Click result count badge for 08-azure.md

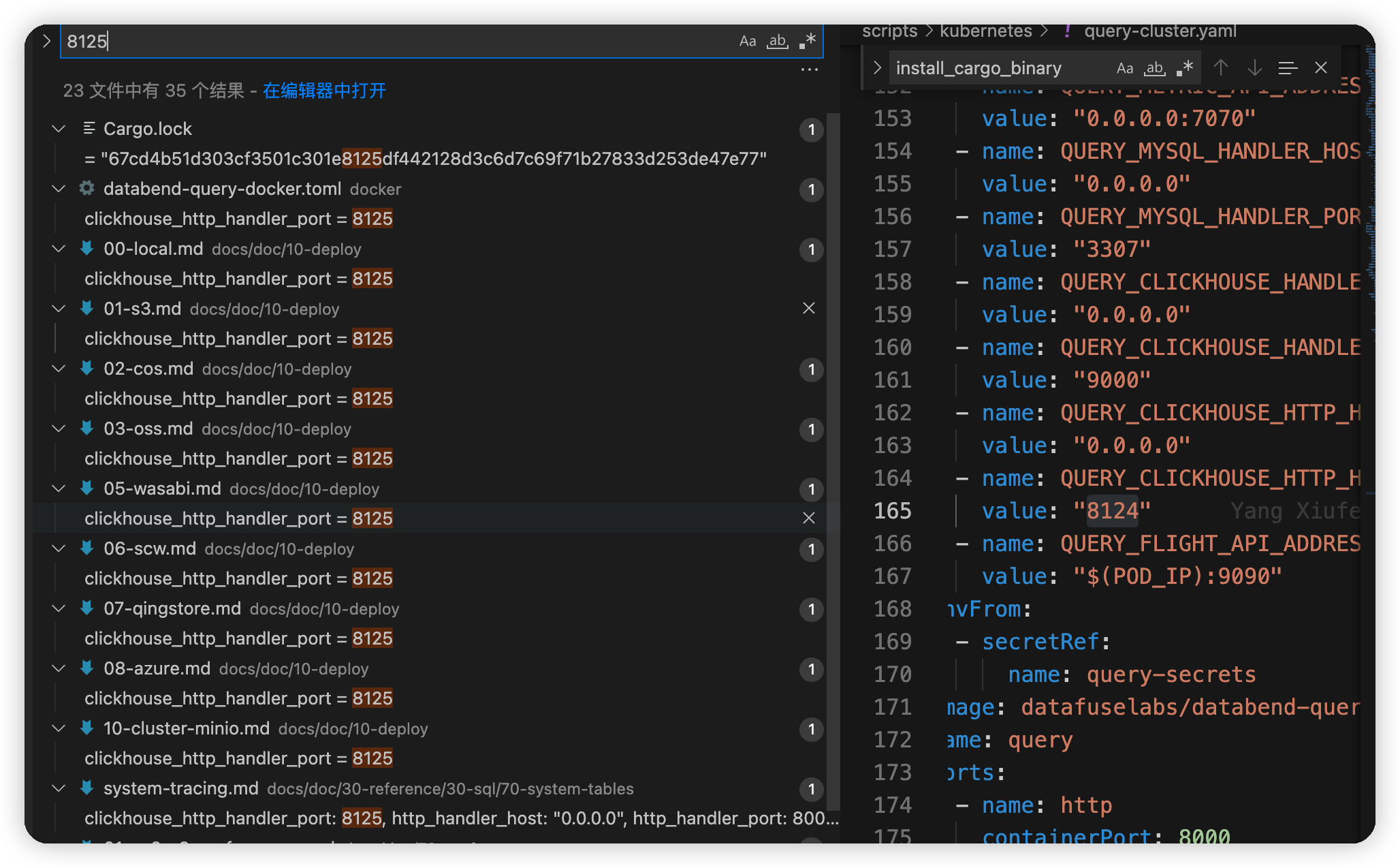[811, 670]
